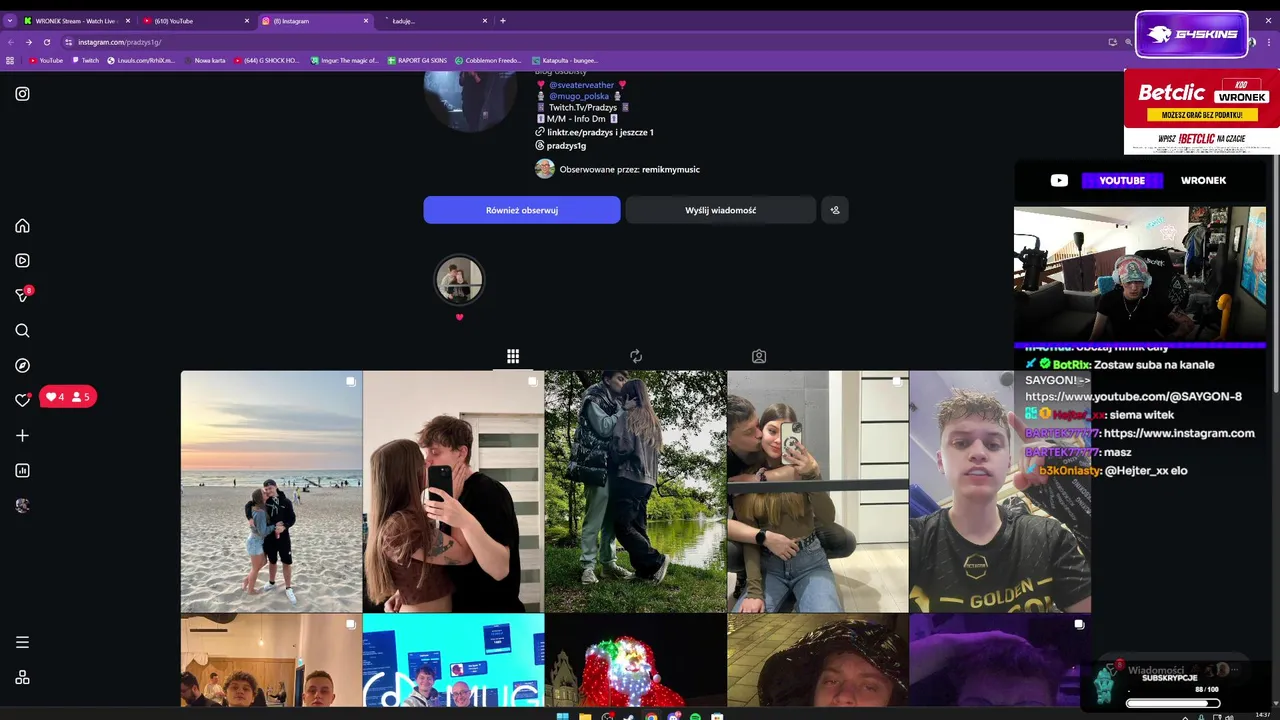This screenshot has width=1280, height=720.
Task: Click Chrome reload page icon
Action: (x=46, y=42)
